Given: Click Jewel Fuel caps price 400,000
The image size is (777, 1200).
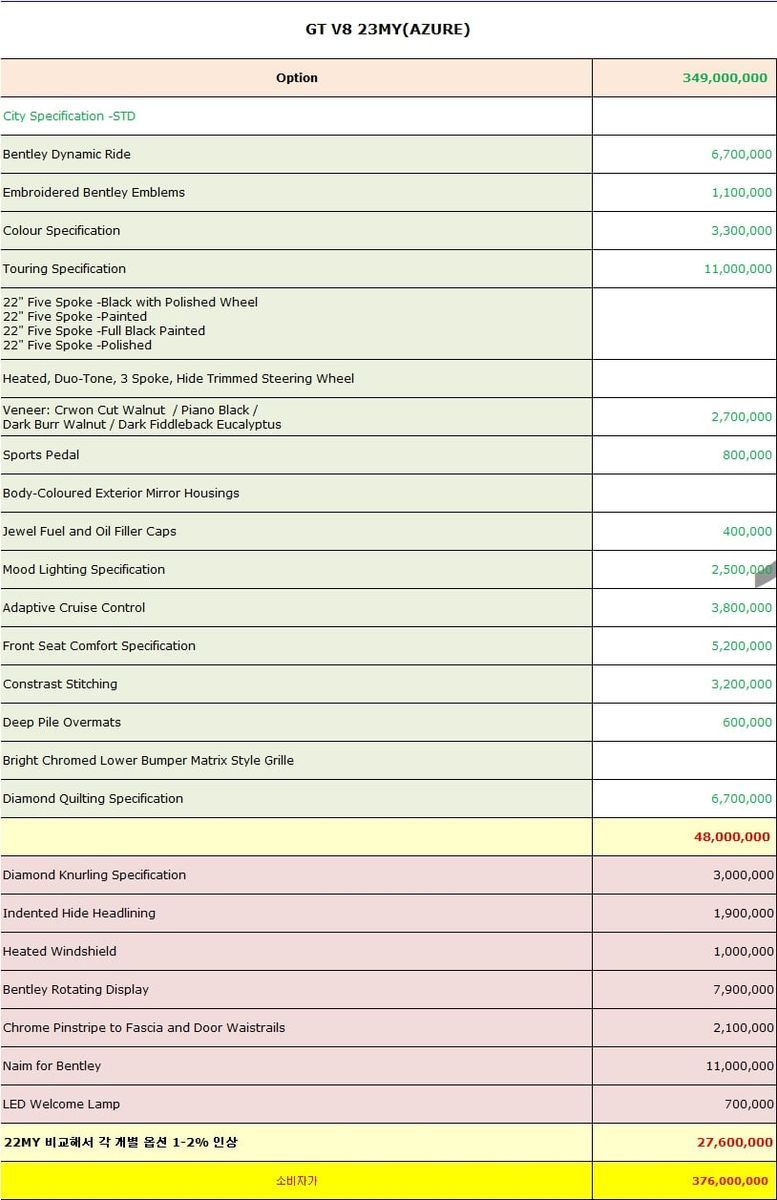Looking at the screenshot, I should point(747,532).
